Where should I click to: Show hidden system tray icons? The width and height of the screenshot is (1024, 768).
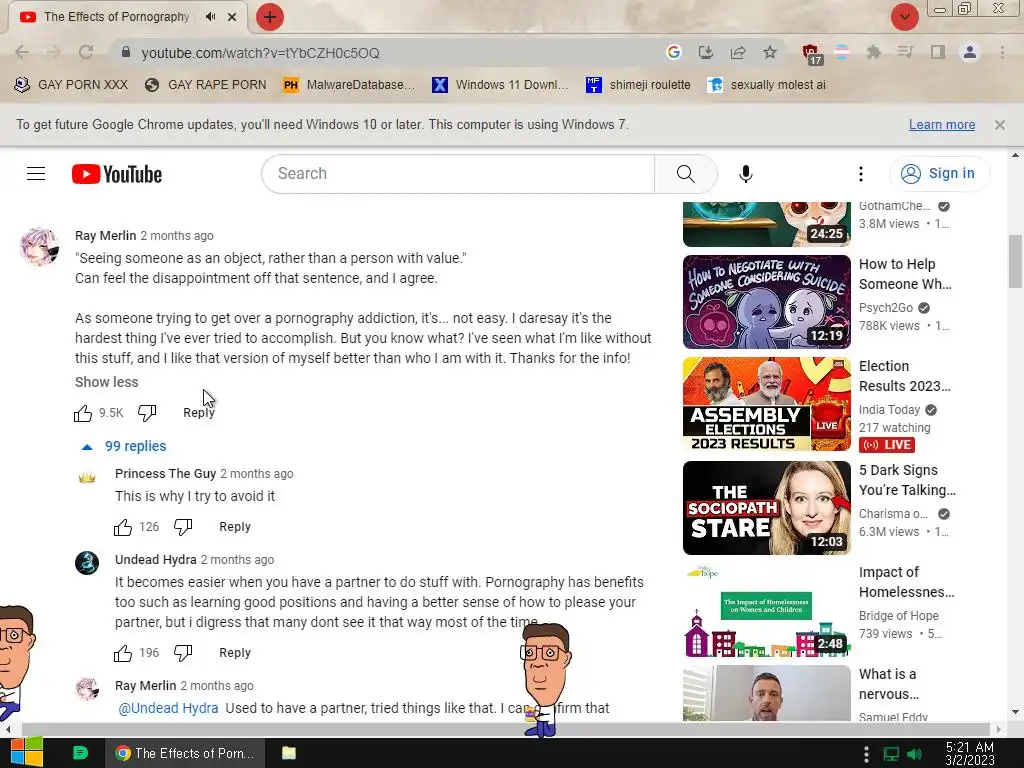866,754
